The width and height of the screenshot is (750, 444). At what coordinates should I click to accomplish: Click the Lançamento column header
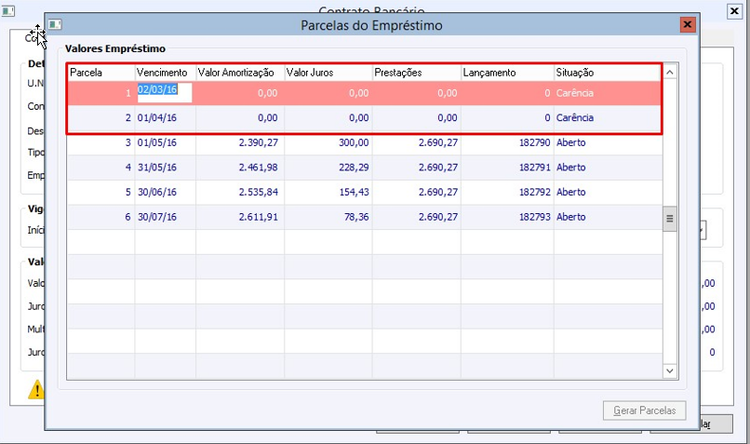[507, 73]
